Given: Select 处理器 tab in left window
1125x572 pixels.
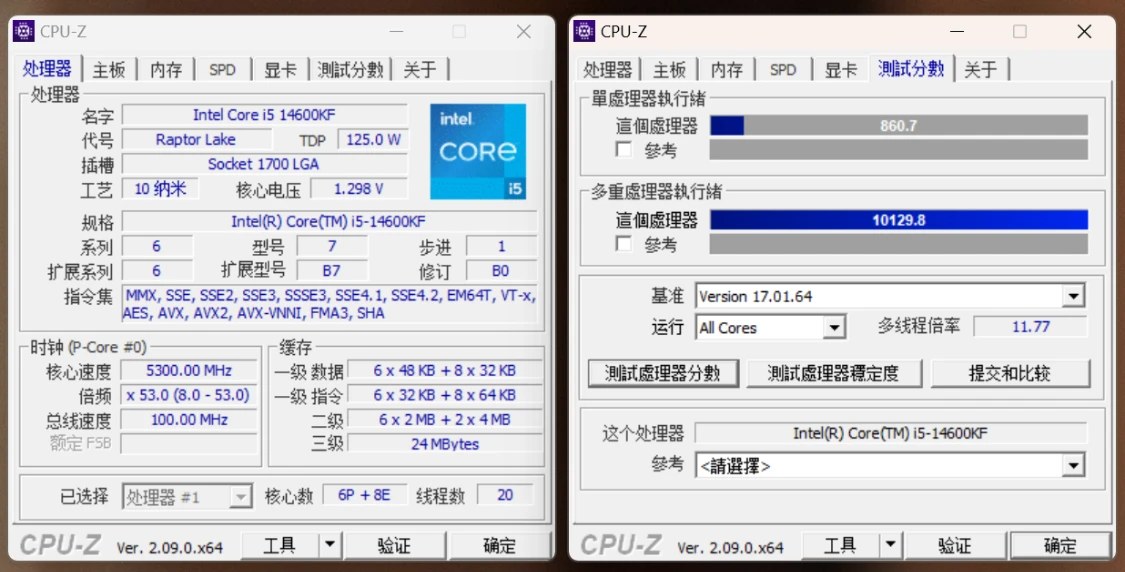Looking at the screenshot, I should tap(47, 69).
